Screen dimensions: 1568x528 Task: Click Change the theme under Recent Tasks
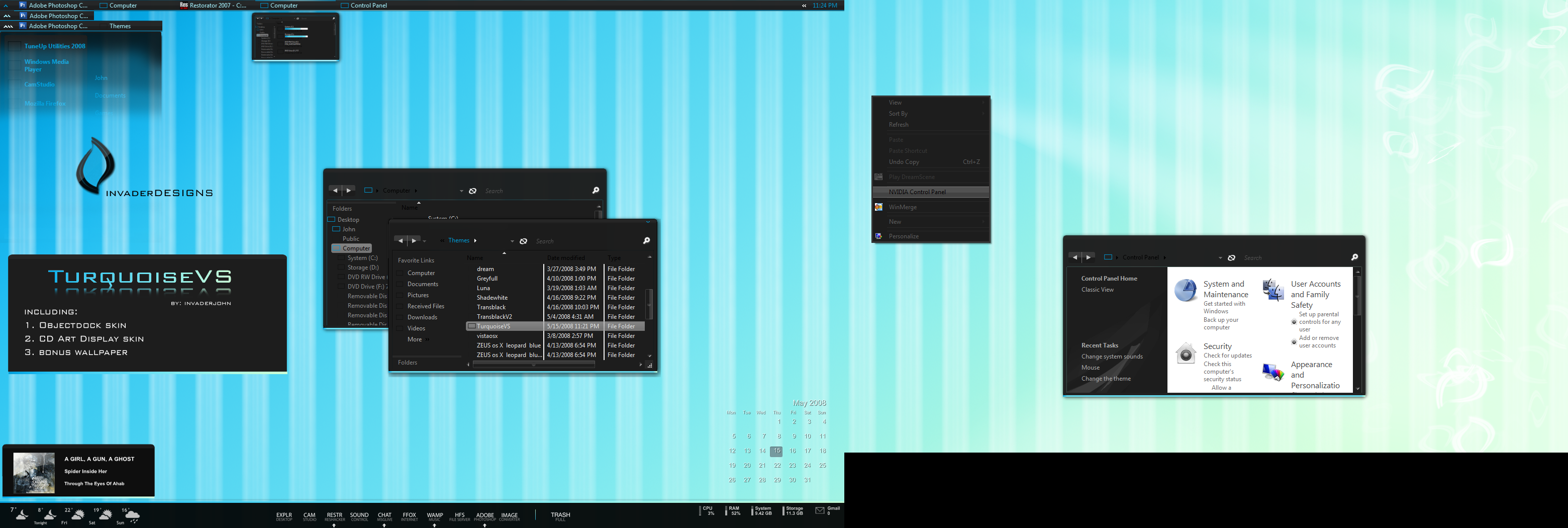coord(1106,379)
